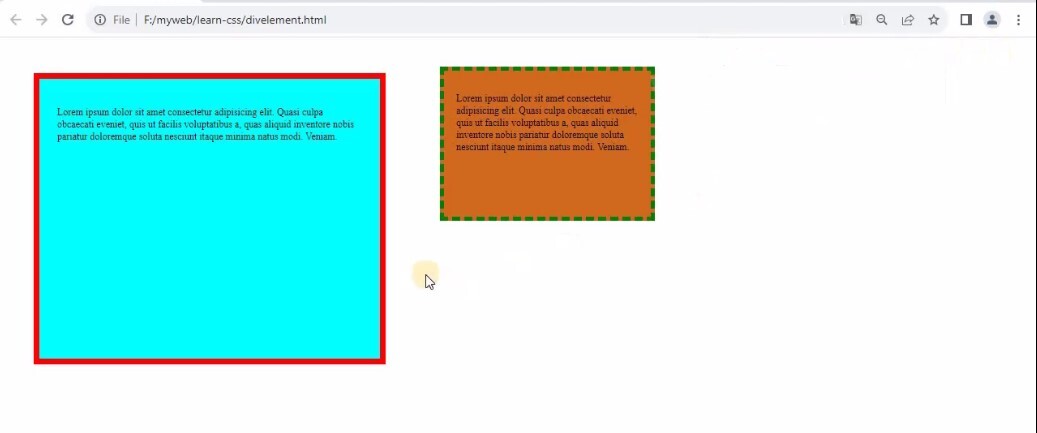1037x433 pixels.
Task: Reload the divelement.html page
Action: click(x=67, y=20)
